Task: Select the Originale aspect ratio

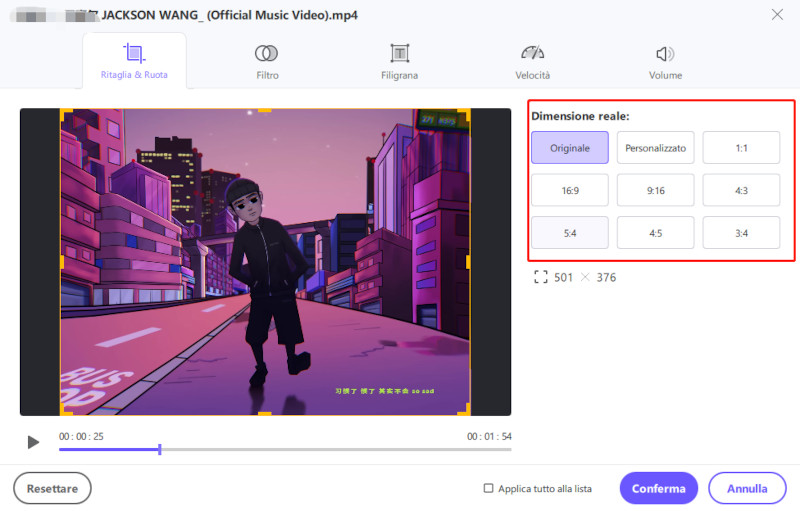Action: click(569, 148)
